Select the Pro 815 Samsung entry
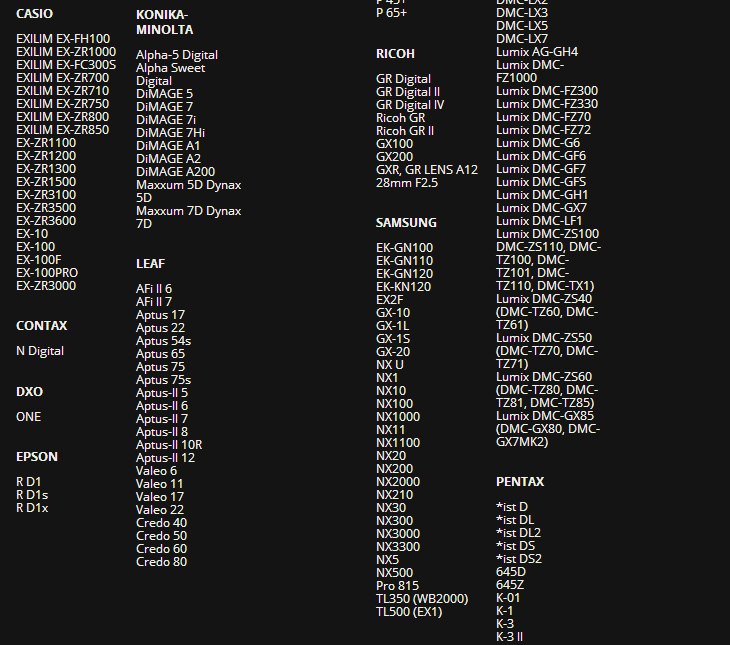730x645 pixels. click(397, 586)
